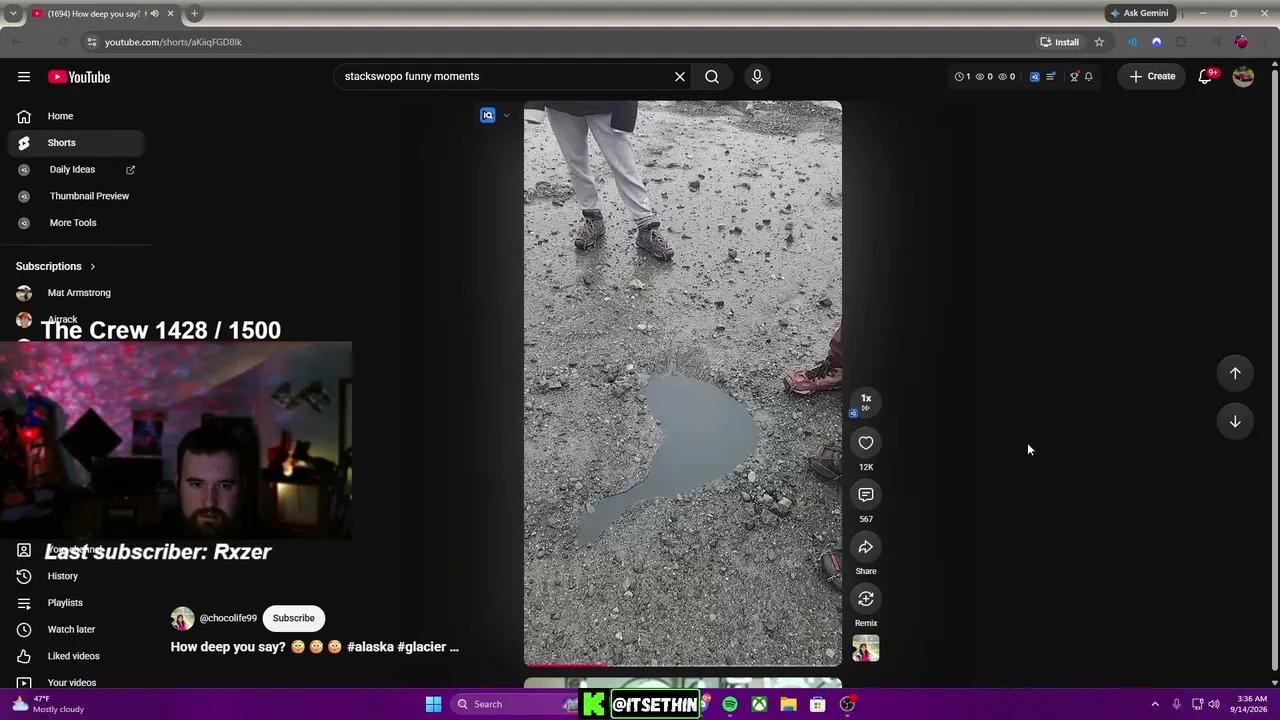Open @chocolife99 channel link
This screenshot has width=1280, height=720.
tap(228, 618)
